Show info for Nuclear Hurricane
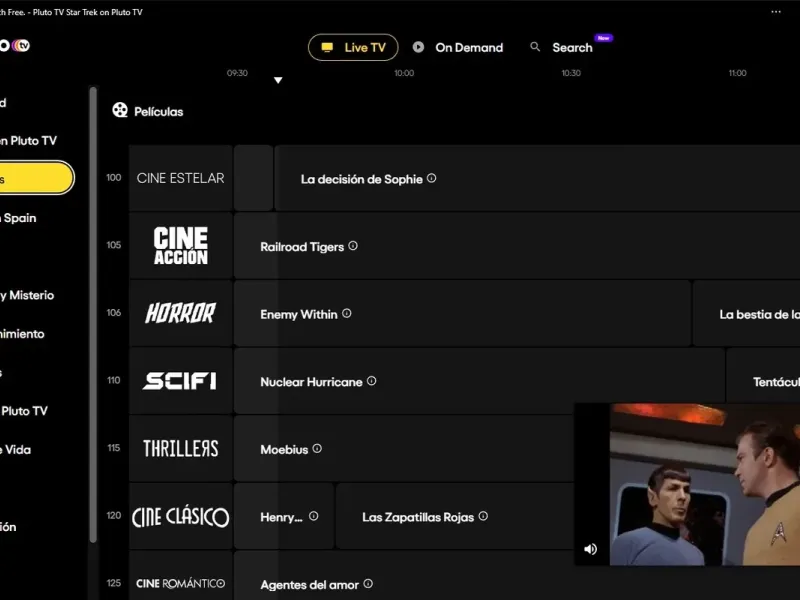The width and height of the screenshot is (800, 600). (371, 381)
